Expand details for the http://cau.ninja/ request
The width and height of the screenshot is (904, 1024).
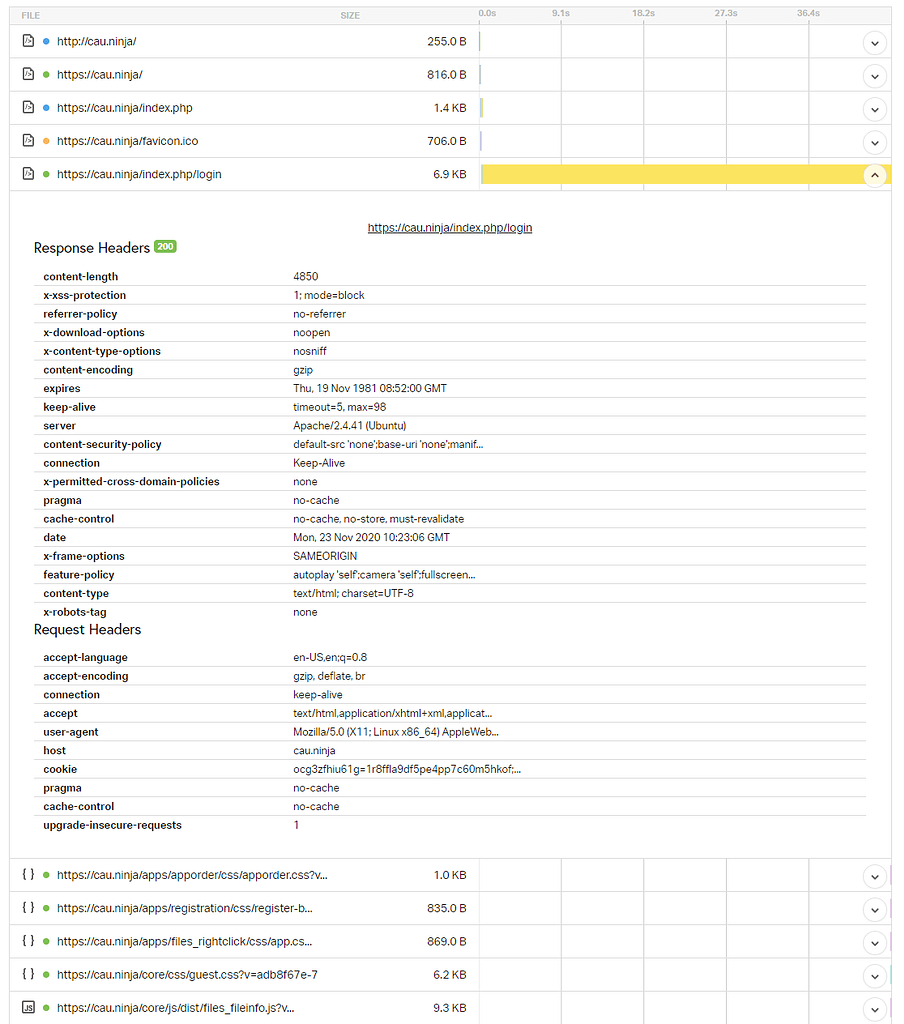point(875,43)
